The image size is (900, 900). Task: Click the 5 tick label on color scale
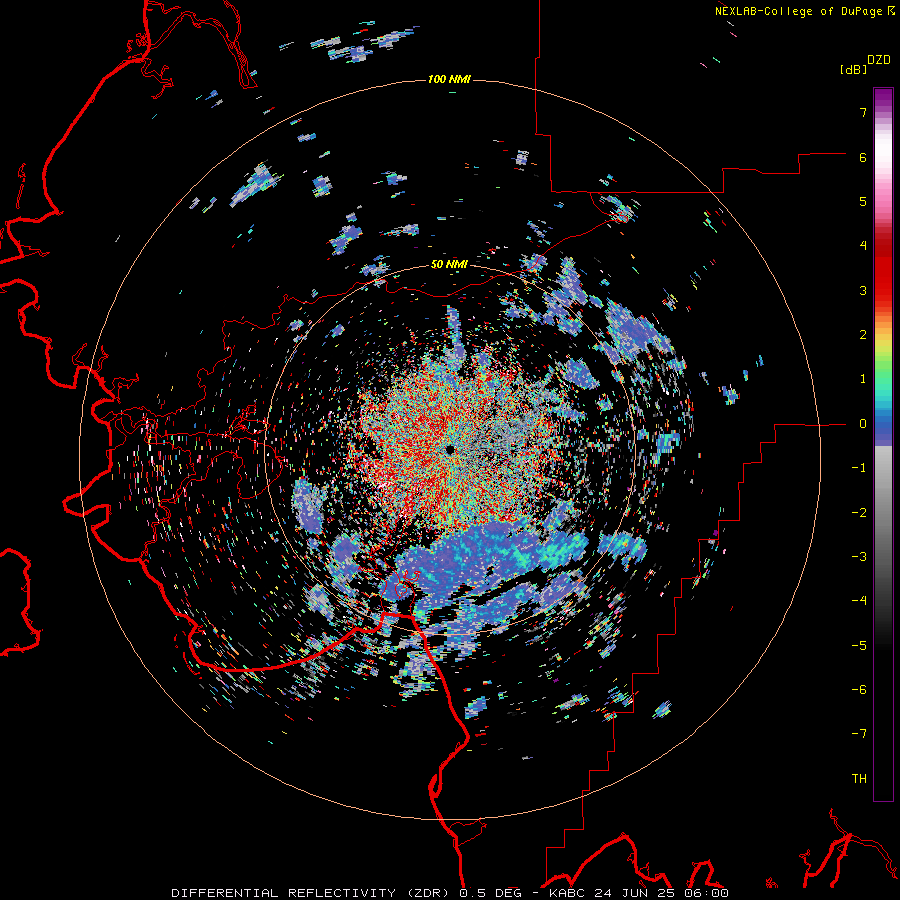point(863,201)
